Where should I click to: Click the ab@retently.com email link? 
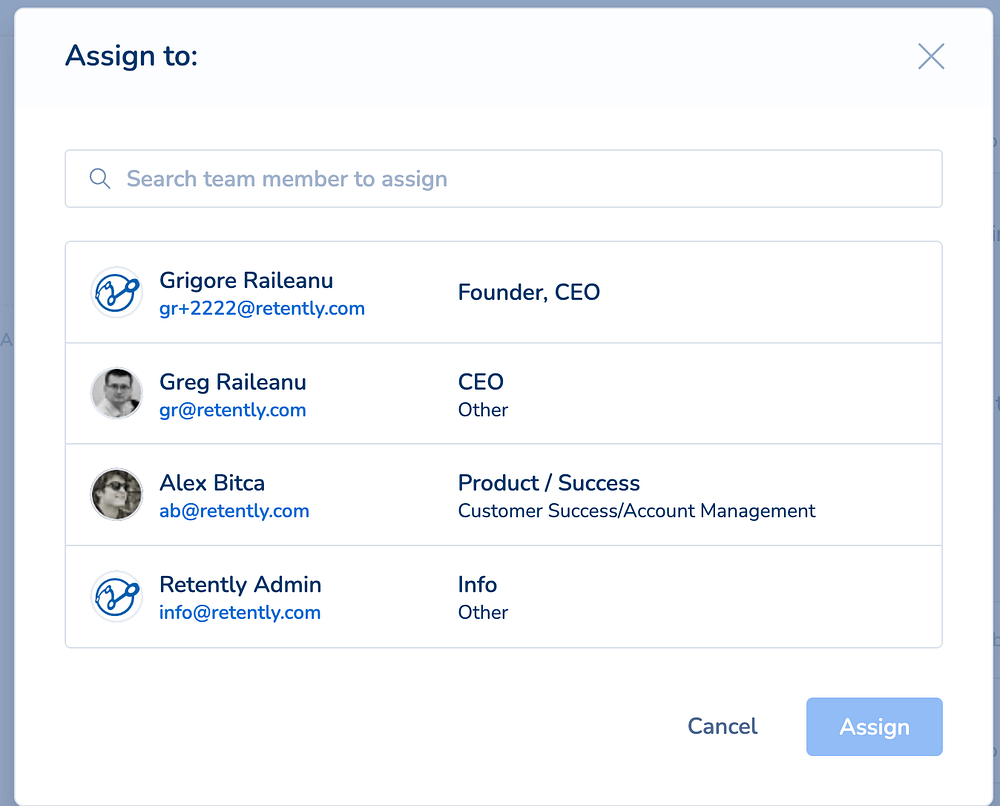pyautogui.click(x=234, y=511)
